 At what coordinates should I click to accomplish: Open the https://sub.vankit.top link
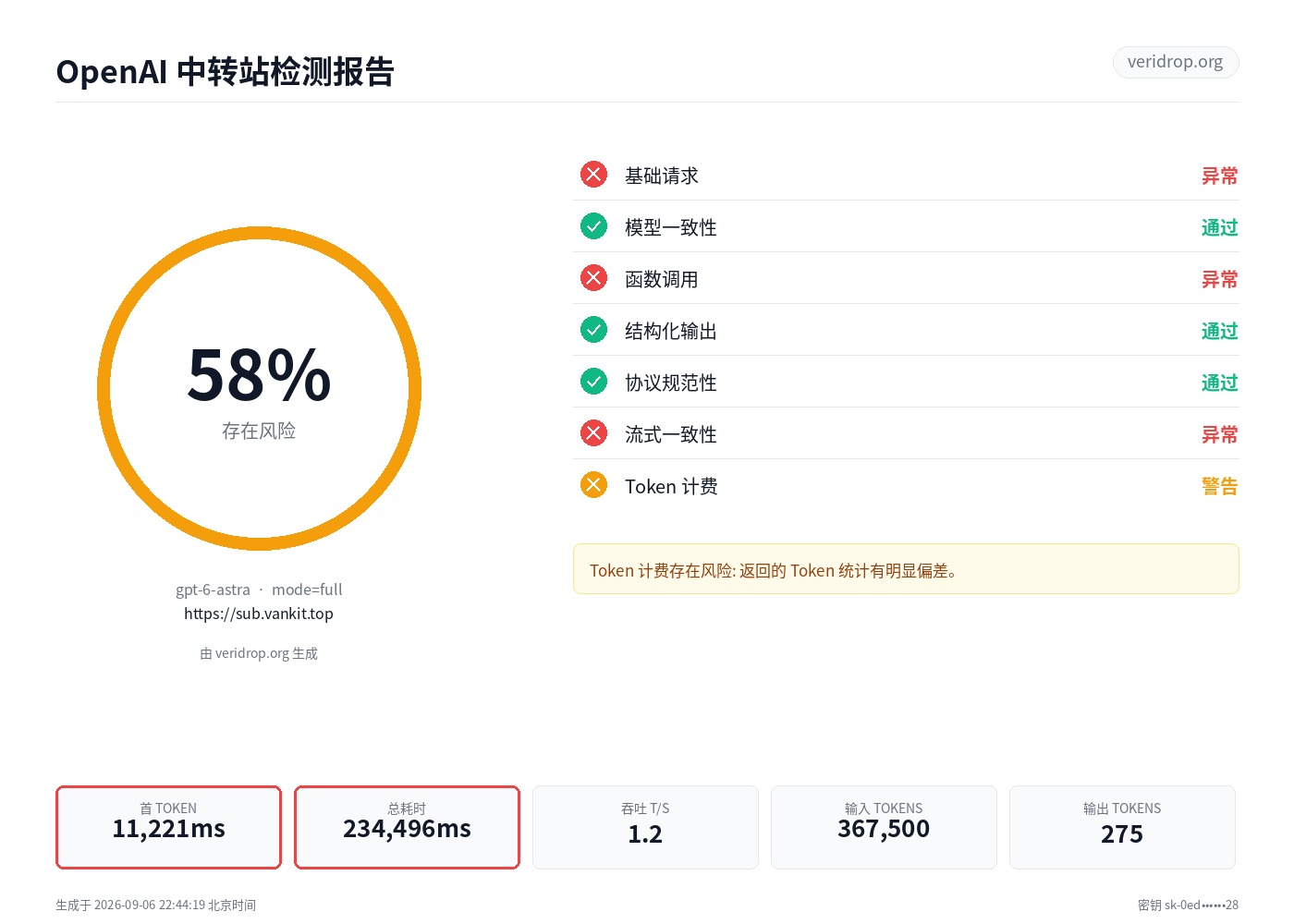(259, 614)
